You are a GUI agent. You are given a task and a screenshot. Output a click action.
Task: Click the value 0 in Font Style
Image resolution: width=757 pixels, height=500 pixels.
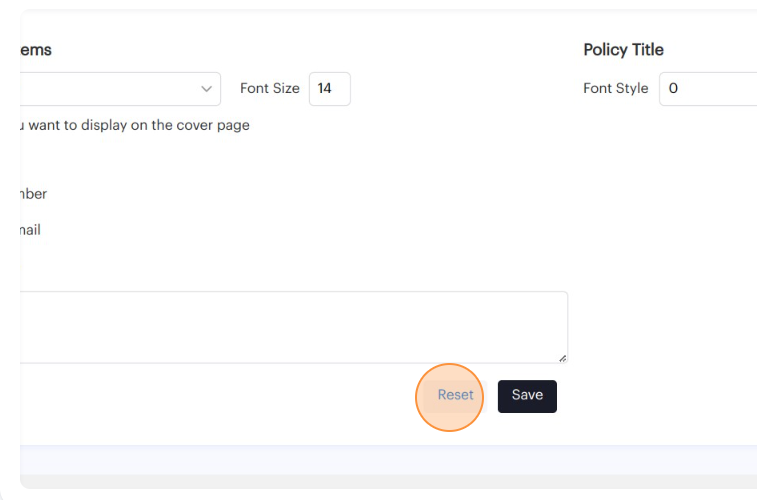coord(673,89)
